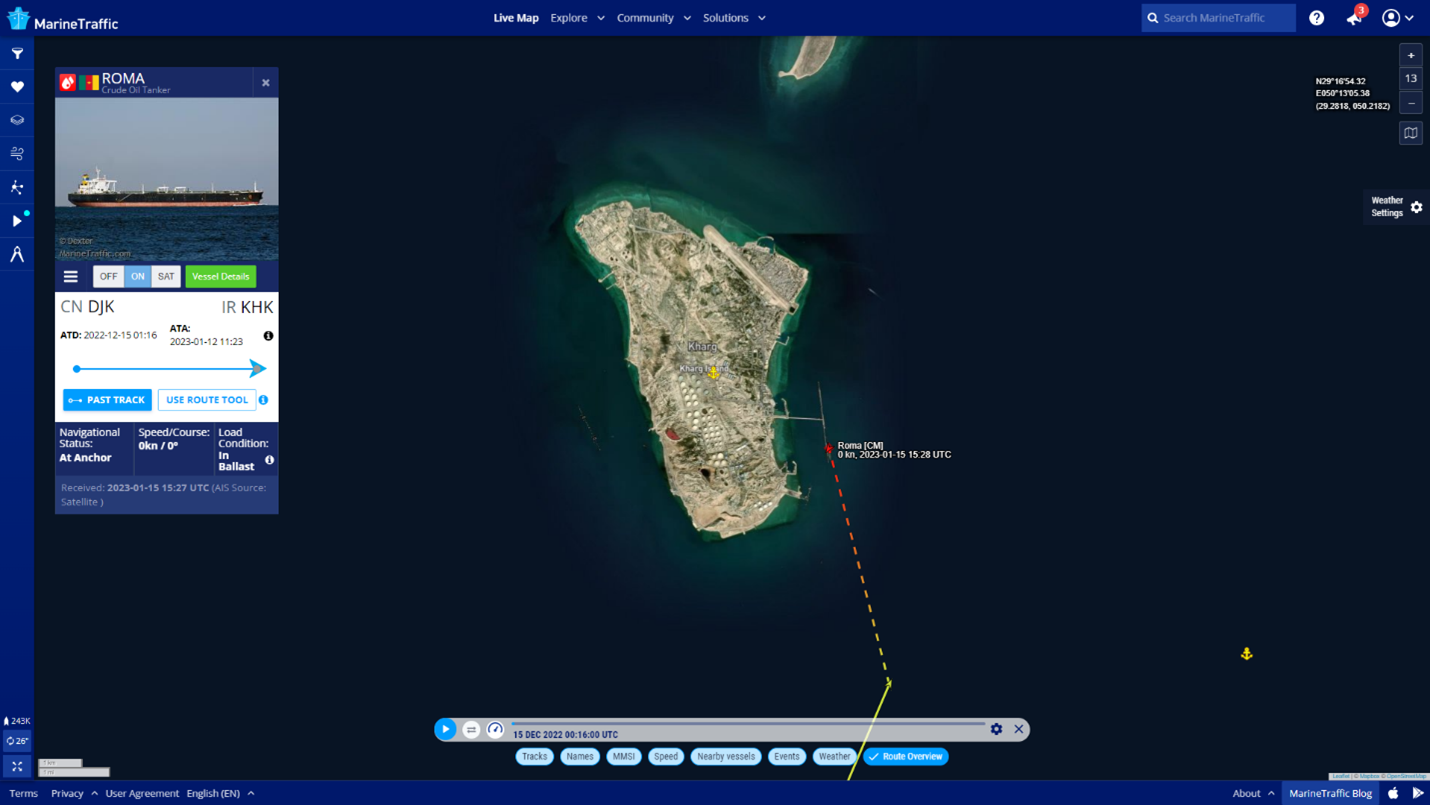Click the refresh timer 26 icon
Screen dimensions: 1430x805
tap(17, 741)
